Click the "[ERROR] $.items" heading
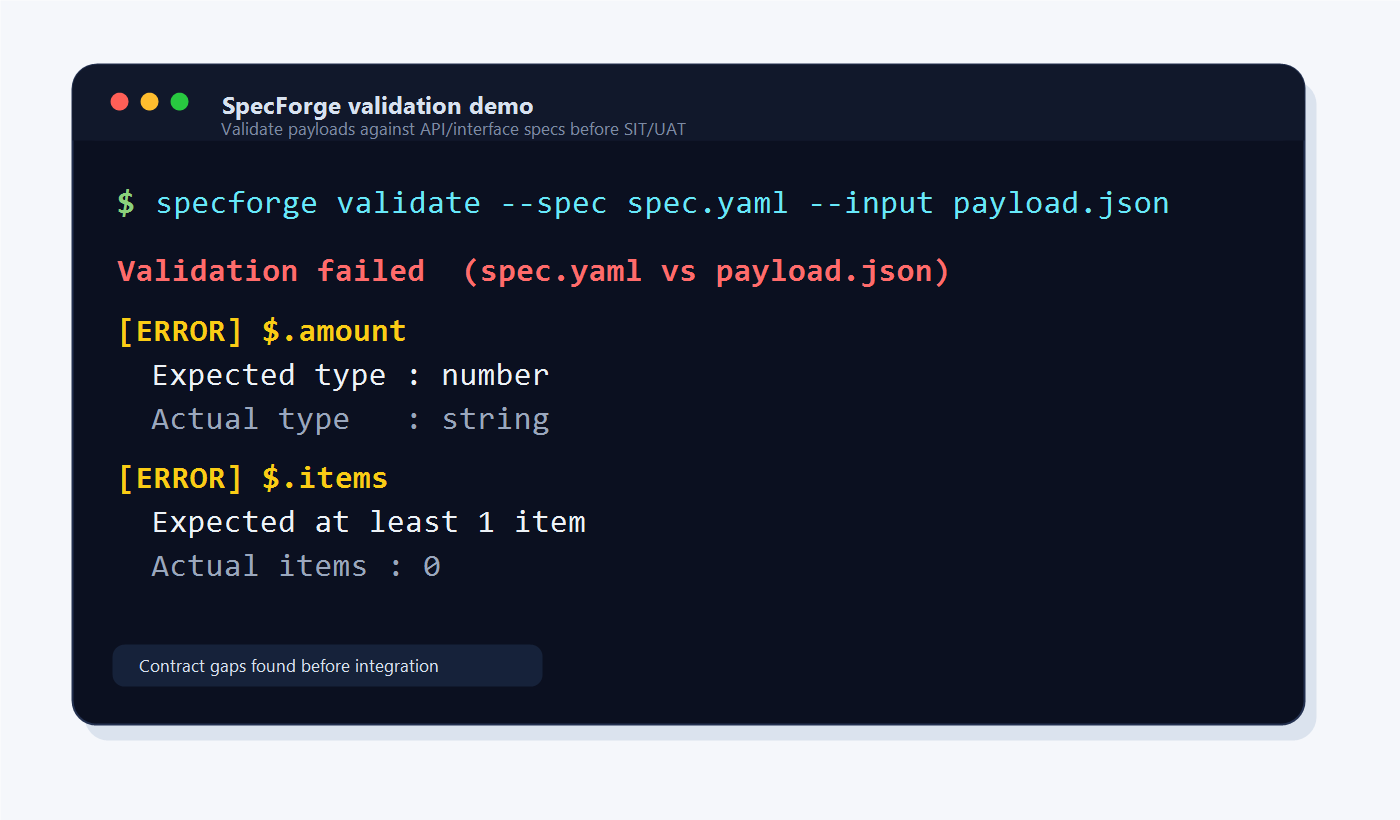The width and height of the screenshot is (1400, 820). [x=252, y=478]
